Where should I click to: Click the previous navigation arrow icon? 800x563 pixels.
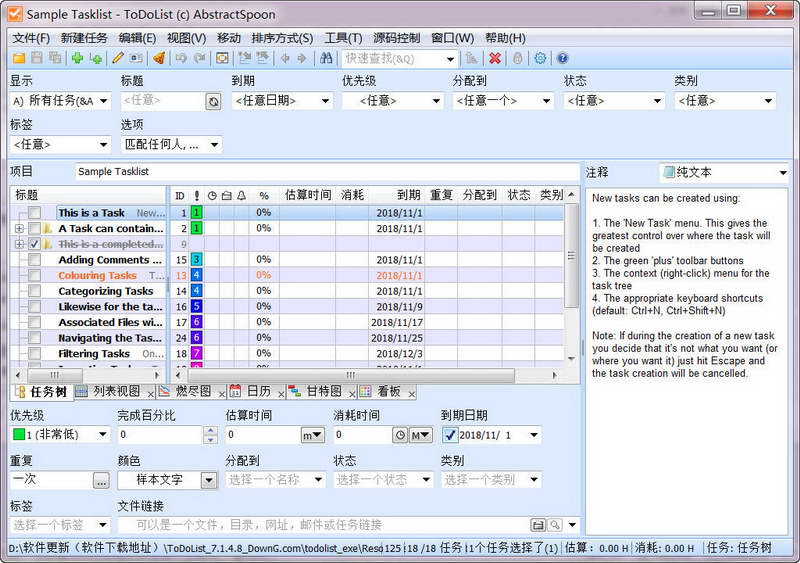[x=285, y=58]
